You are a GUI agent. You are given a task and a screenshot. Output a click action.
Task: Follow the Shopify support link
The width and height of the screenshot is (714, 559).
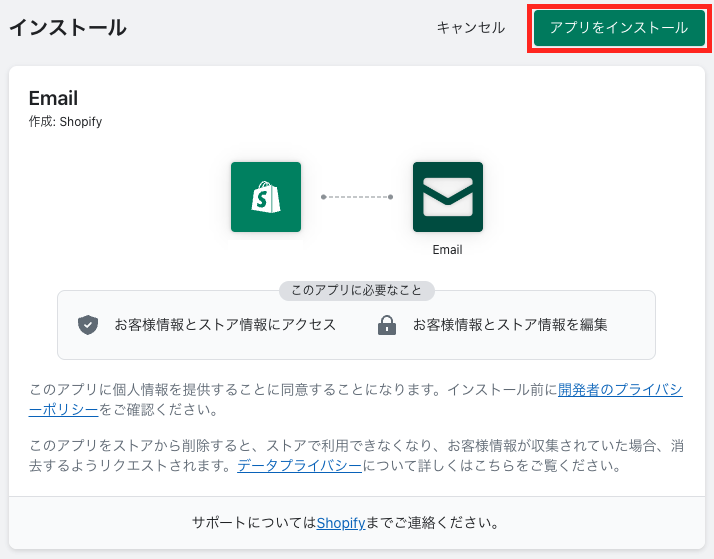click(341, 523)
